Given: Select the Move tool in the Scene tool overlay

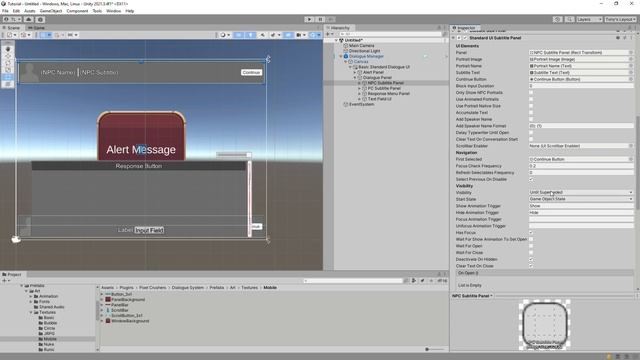Looking at the screenshot, I should 8,56.
